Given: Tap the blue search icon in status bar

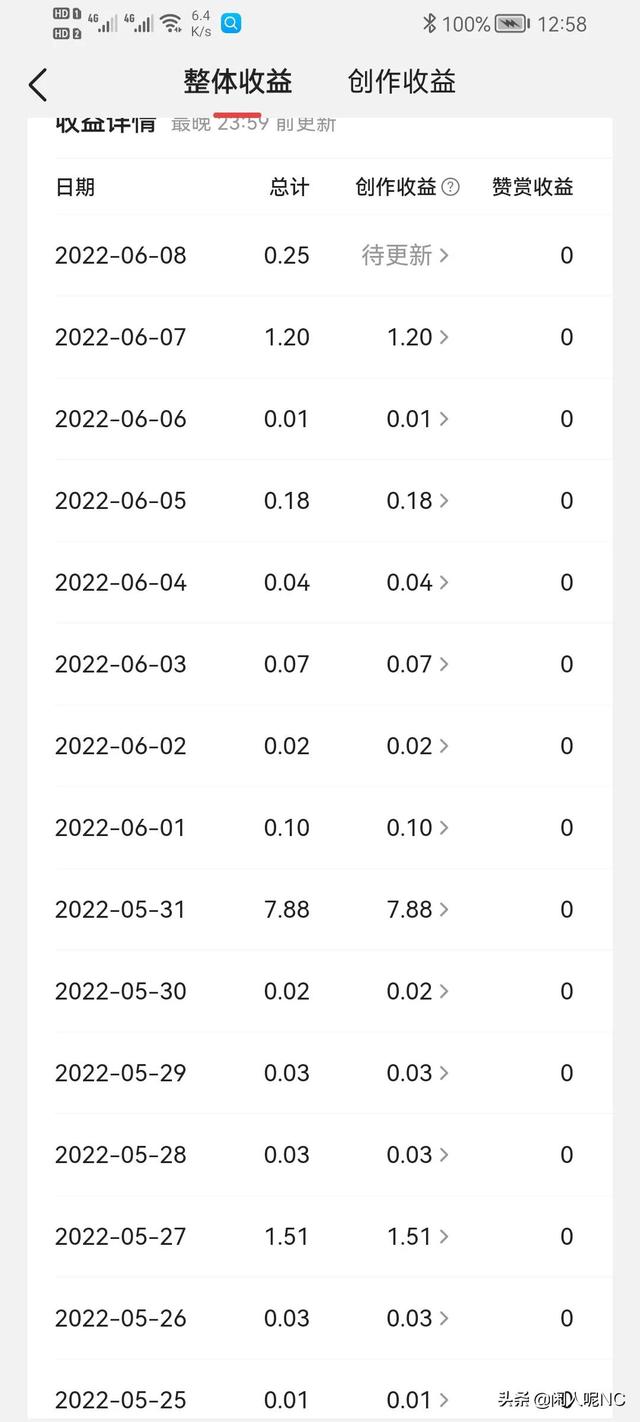Looking at the screenshot, I should pos(231,23).
